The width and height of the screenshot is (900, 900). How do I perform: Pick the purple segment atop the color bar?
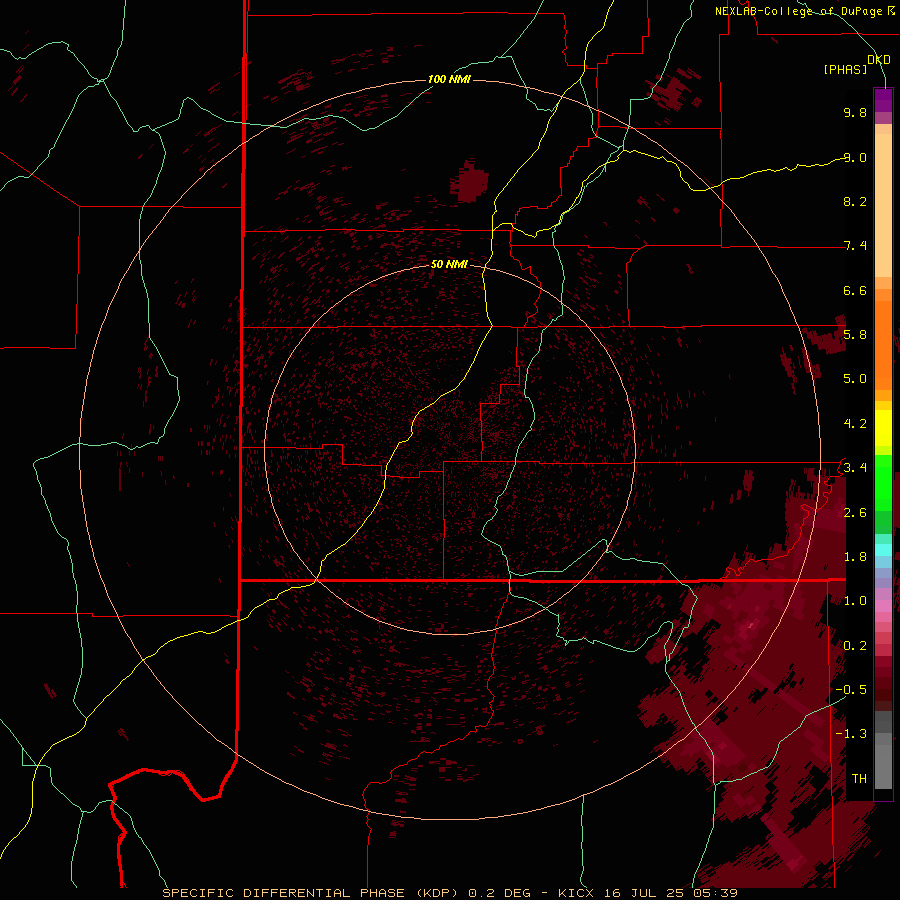point(883,100)
